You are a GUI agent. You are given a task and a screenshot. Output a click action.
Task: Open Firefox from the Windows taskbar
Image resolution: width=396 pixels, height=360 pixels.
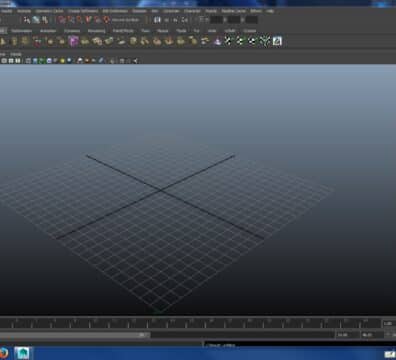tap(3, 353)
